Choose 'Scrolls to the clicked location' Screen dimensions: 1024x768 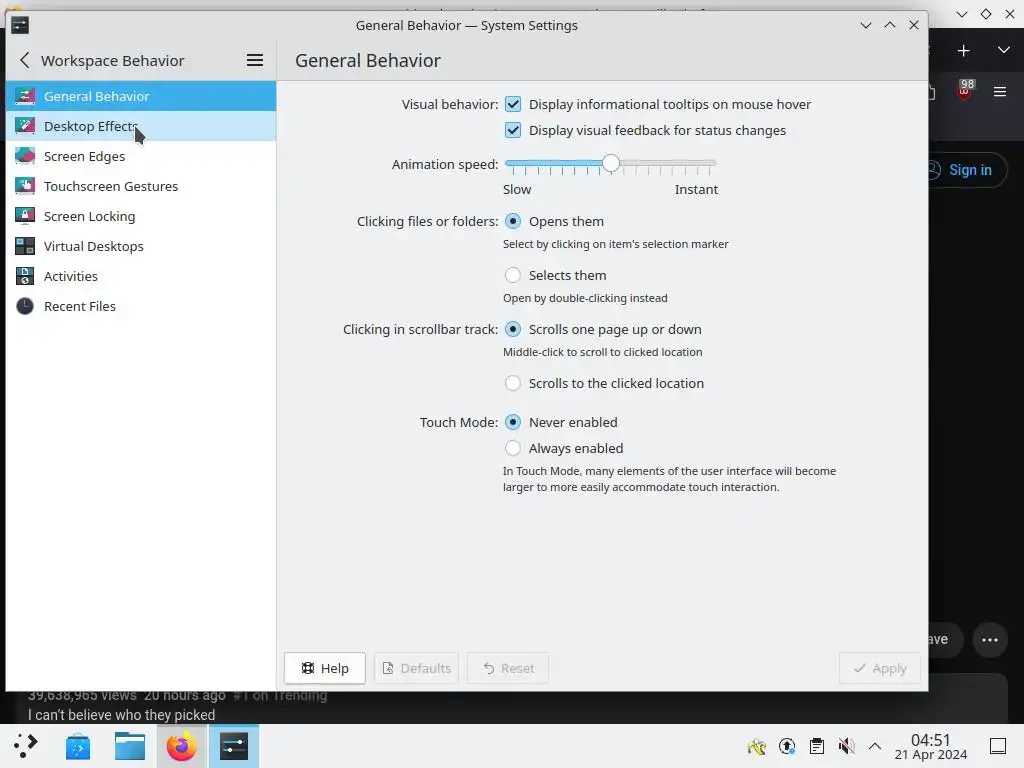coord(513,383)
